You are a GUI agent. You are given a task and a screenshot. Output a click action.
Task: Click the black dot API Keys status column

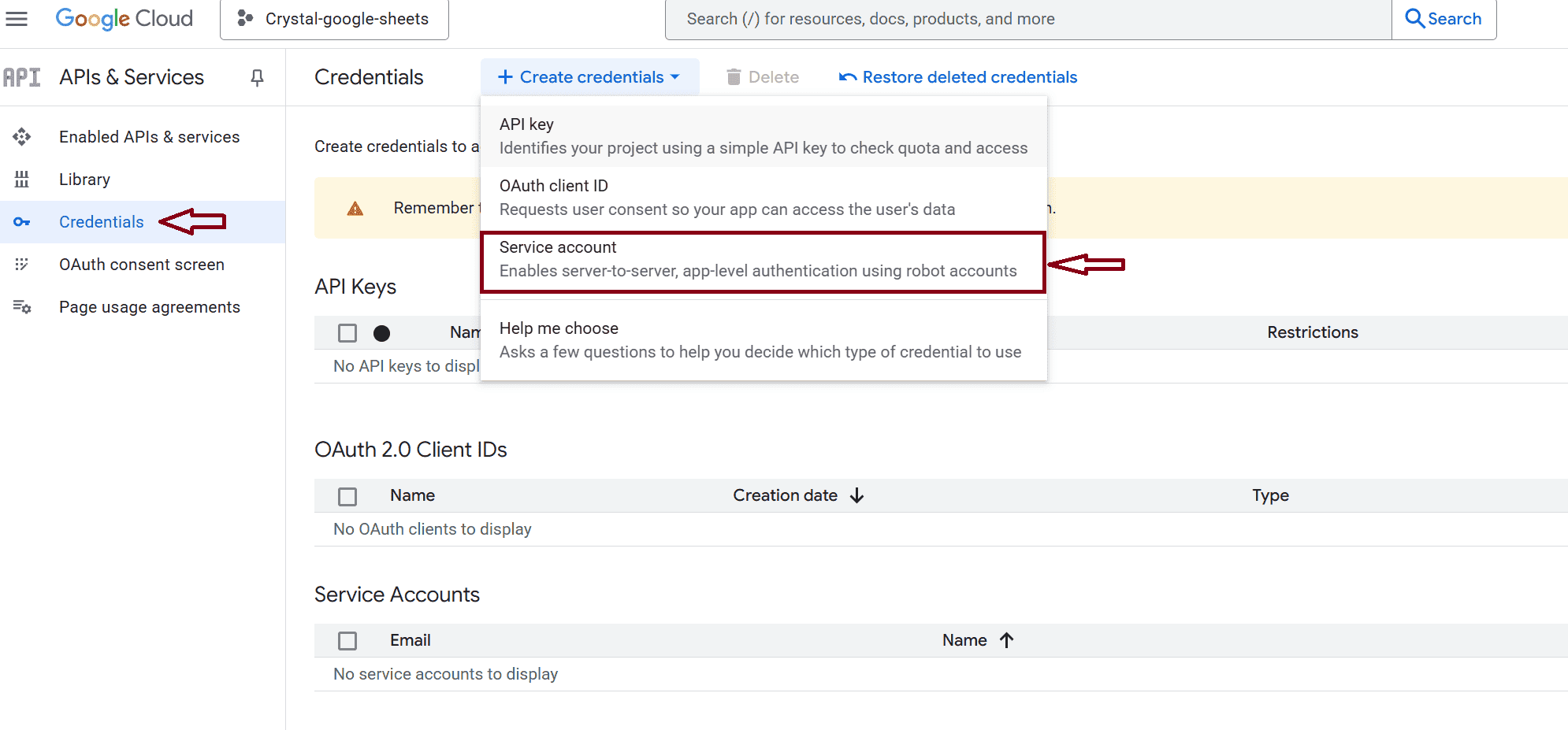(x=382, y=333)
